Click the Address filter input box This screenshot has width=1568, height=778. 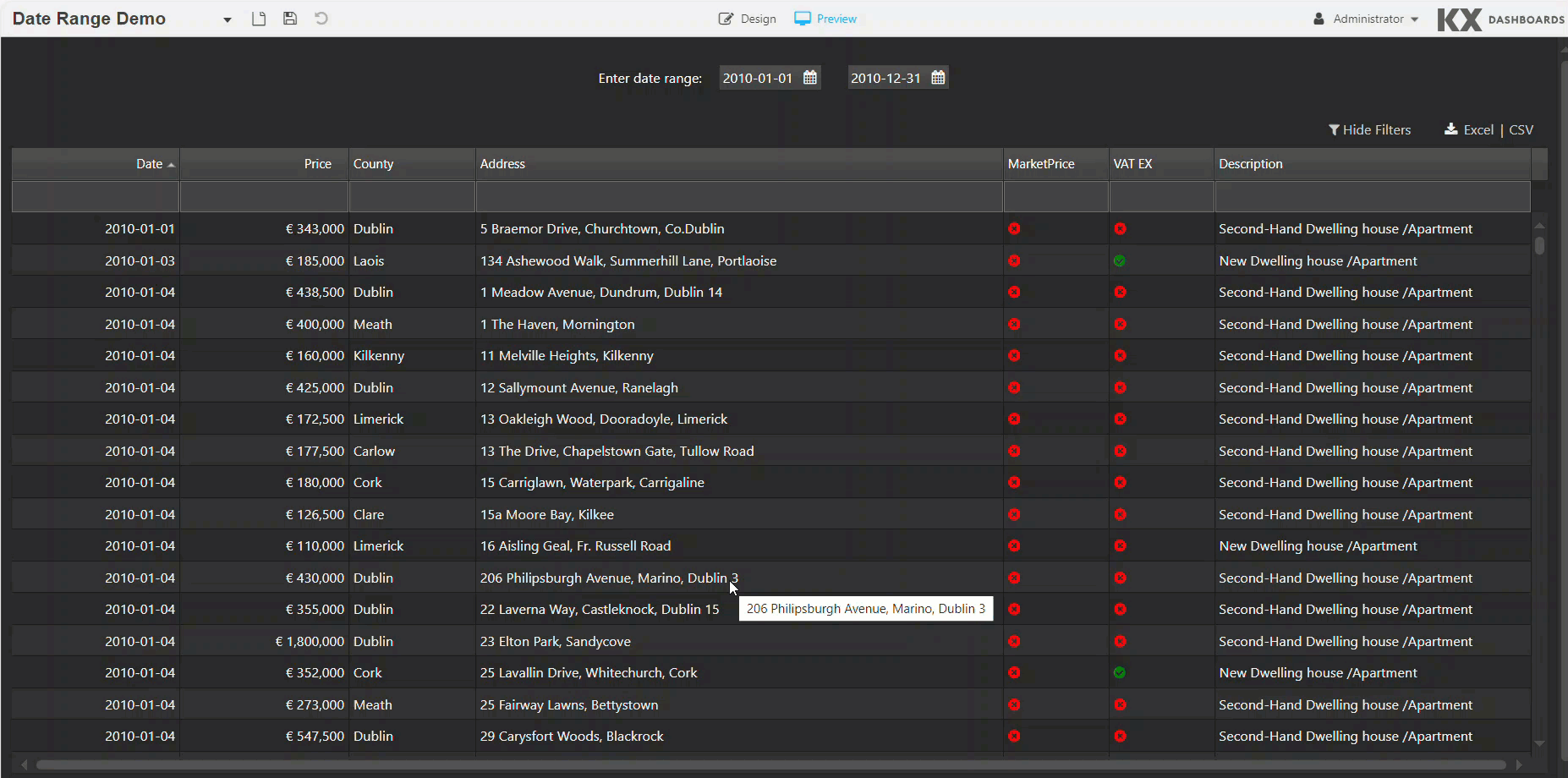coord(738,197)
